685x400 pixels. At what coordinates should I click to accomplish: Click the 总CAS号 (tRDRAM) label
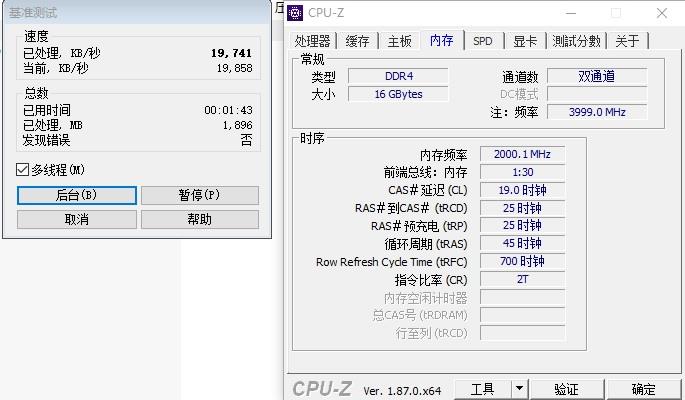point(420,315)
